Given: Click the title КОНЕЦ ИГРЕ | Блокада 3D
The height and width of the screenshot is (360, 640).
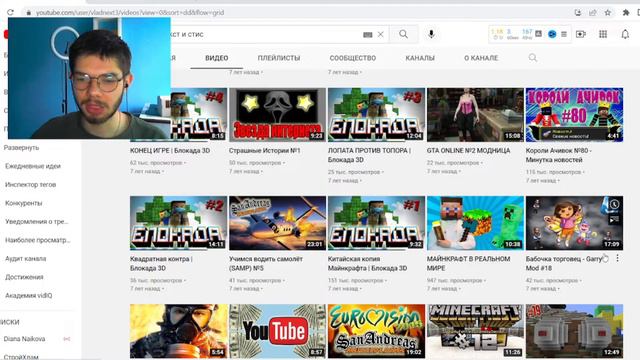Looking at the screenshot, I should (170, 151).
